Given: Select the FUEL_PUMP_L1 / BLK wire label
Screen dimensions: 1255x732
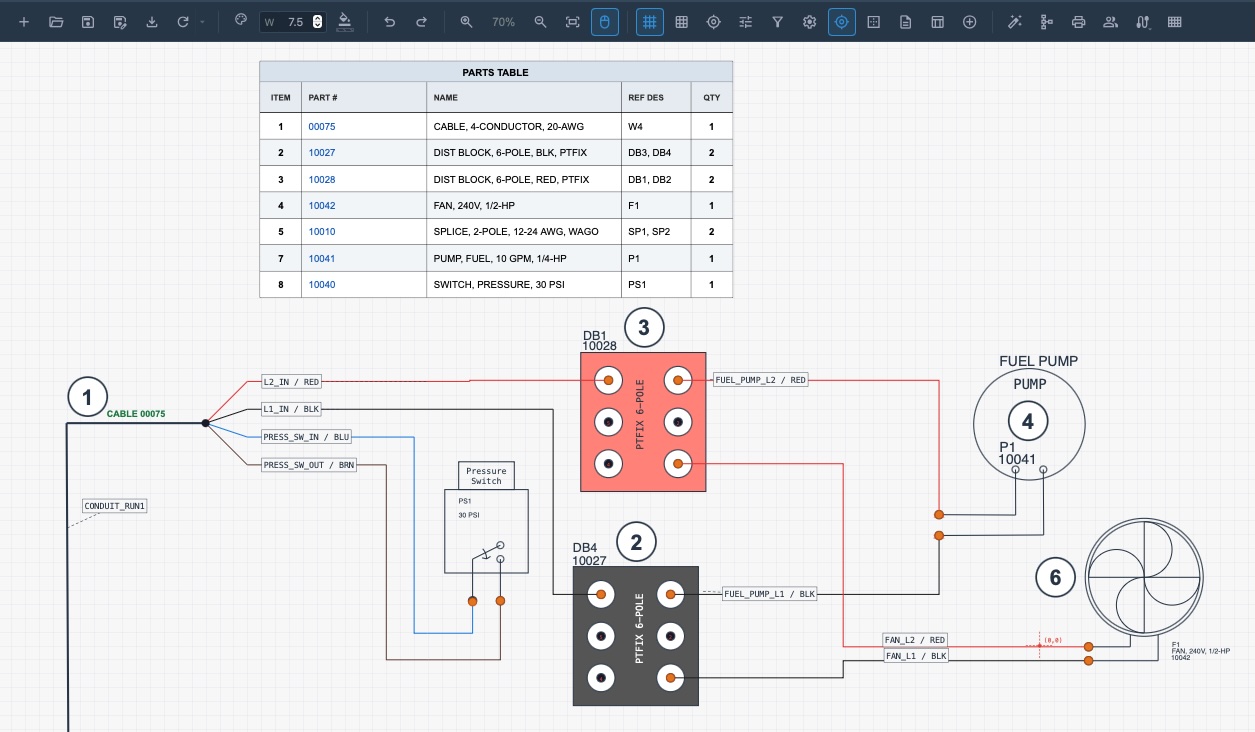Looking at the screenshot, I should 770,594.
